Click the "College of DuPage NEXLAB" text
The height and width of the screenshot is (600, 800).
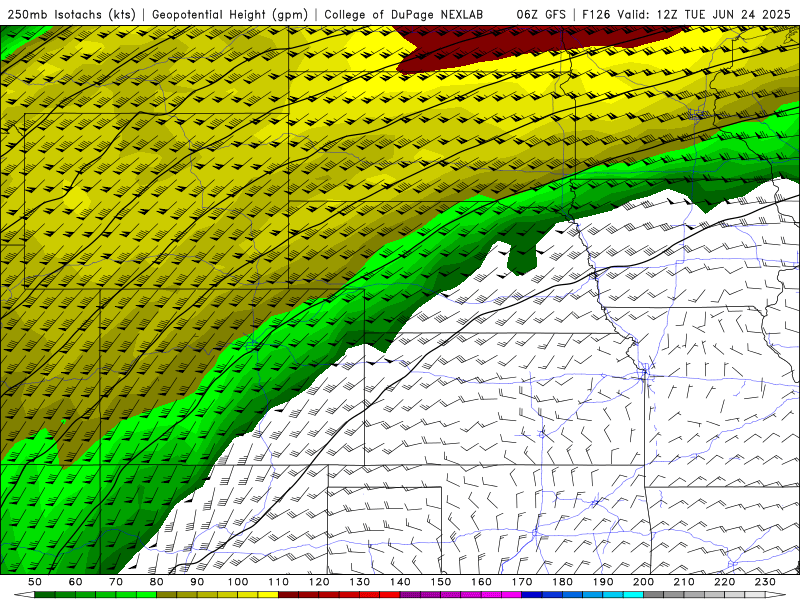pyautogui.click(x=404, y=14)
